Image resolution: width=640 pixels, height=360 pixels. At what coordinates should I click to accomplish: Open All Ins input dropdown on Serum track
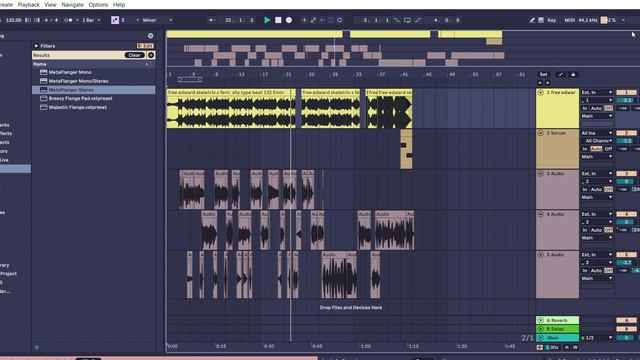click(x=597, y=133)
